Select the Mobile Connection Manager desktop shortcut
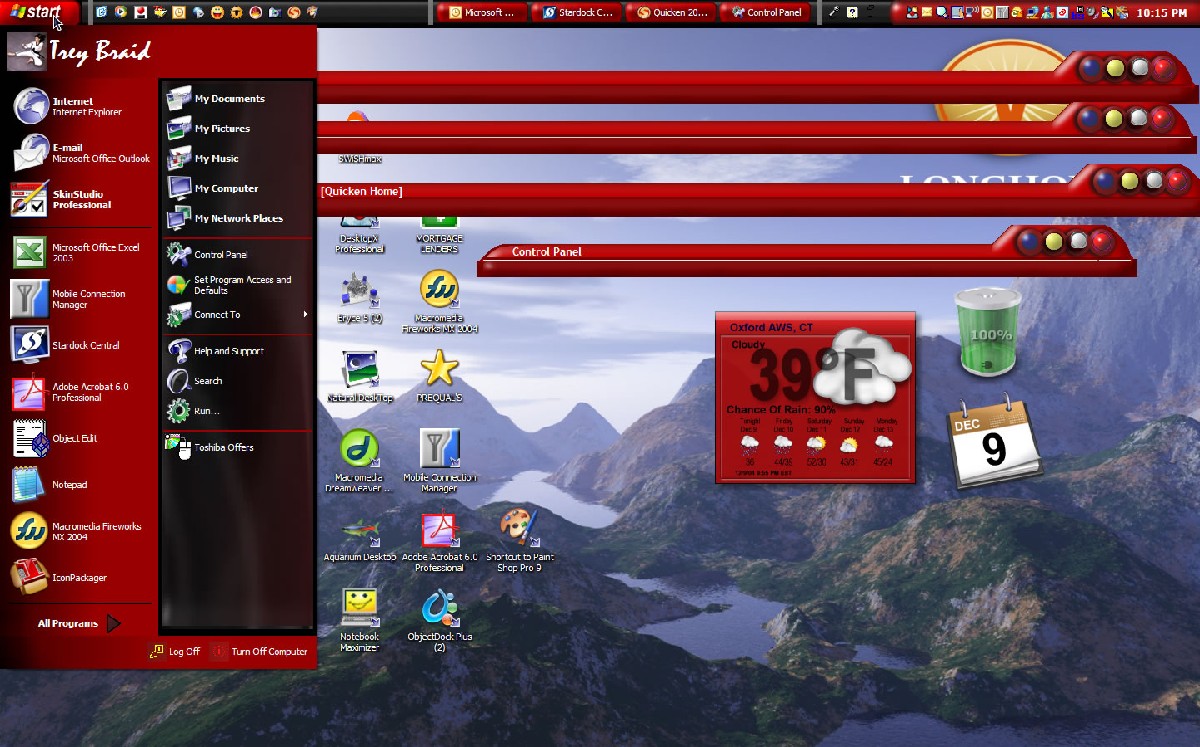 coord(439,462)
